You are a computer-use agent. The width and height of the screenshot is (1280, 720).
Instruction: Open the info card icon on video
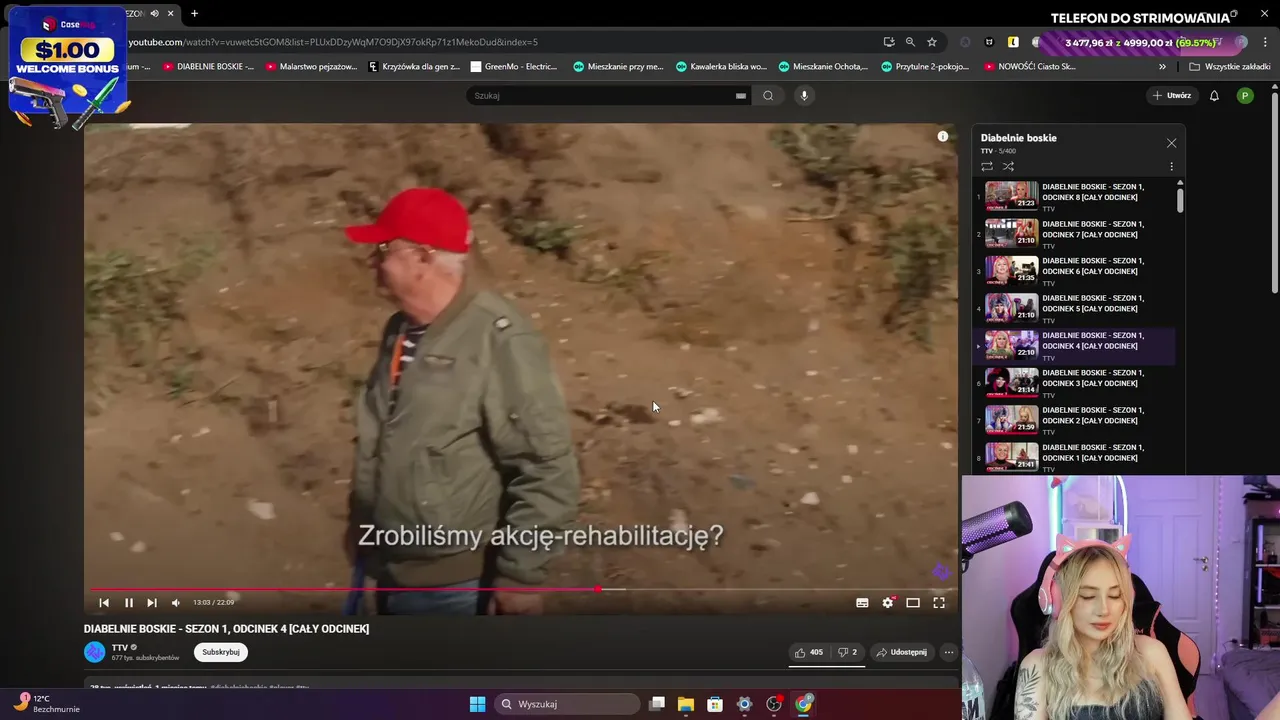click(x=942, y=136)
